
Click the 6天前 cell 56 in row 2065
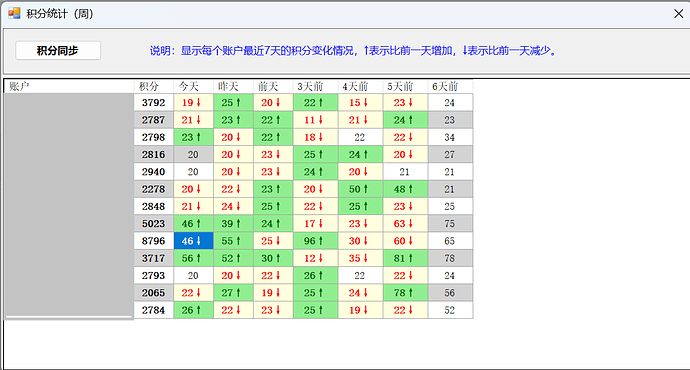450,293
